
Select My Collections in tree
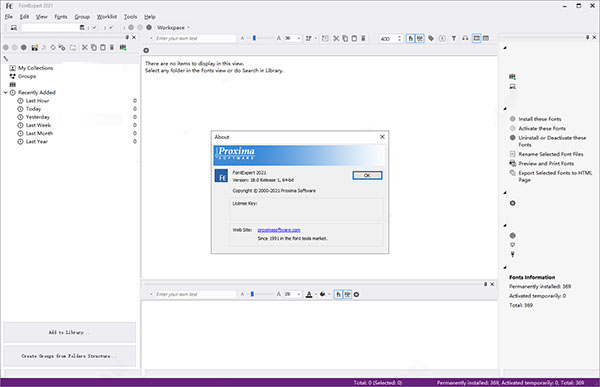click(x=36, y=68)
